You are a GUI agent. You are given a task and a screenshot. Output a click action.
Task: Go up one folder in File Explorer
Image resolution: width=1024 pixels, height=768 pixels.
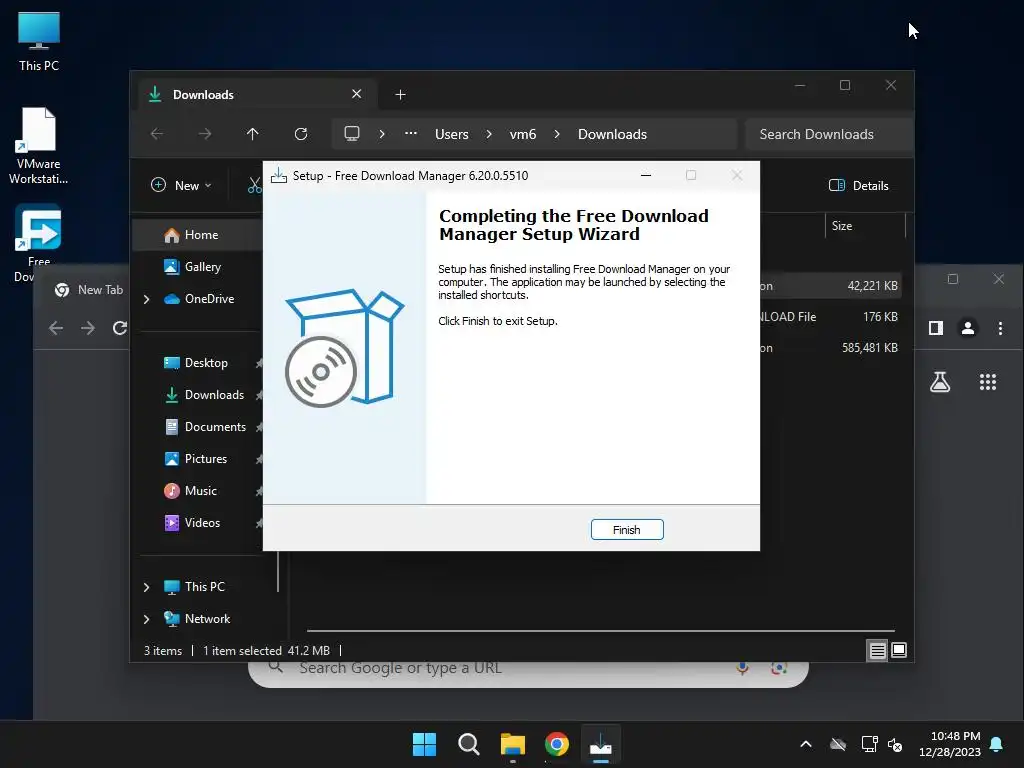click(x=253, y=134)
